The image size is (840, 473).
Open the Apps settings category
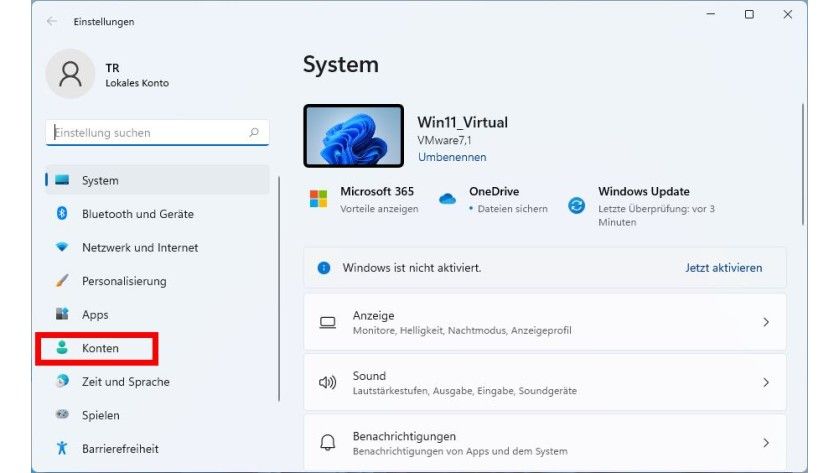tap(157, 314)
